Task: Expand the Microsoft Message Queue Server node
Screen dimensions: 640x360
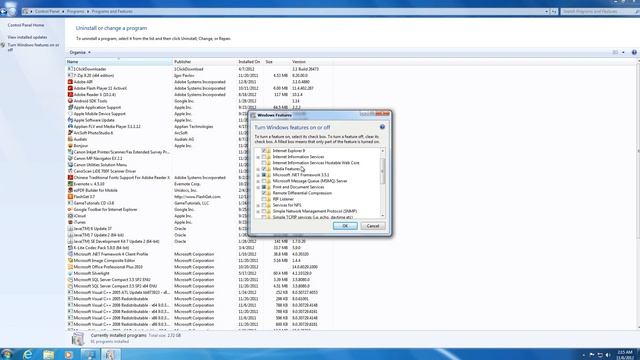Action: pyautogui.click(x=258, y=181)
